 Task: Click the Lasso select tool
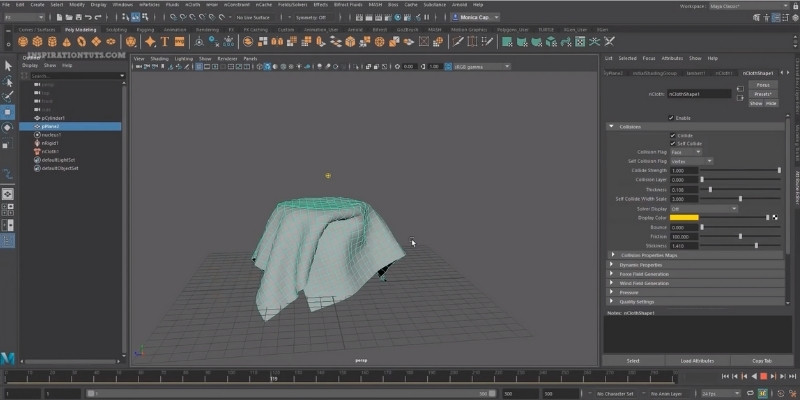tap(7, 81)
